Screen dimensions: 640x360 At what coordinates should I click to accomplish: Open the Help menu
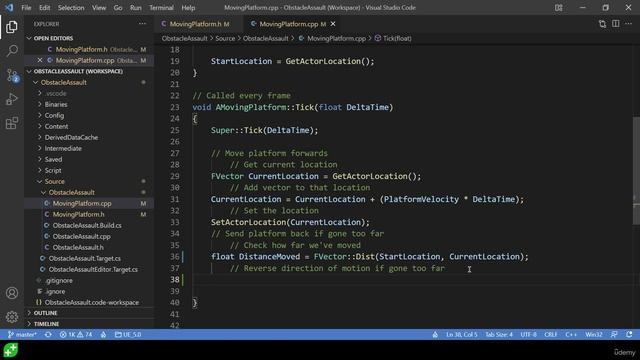point(188,8)
